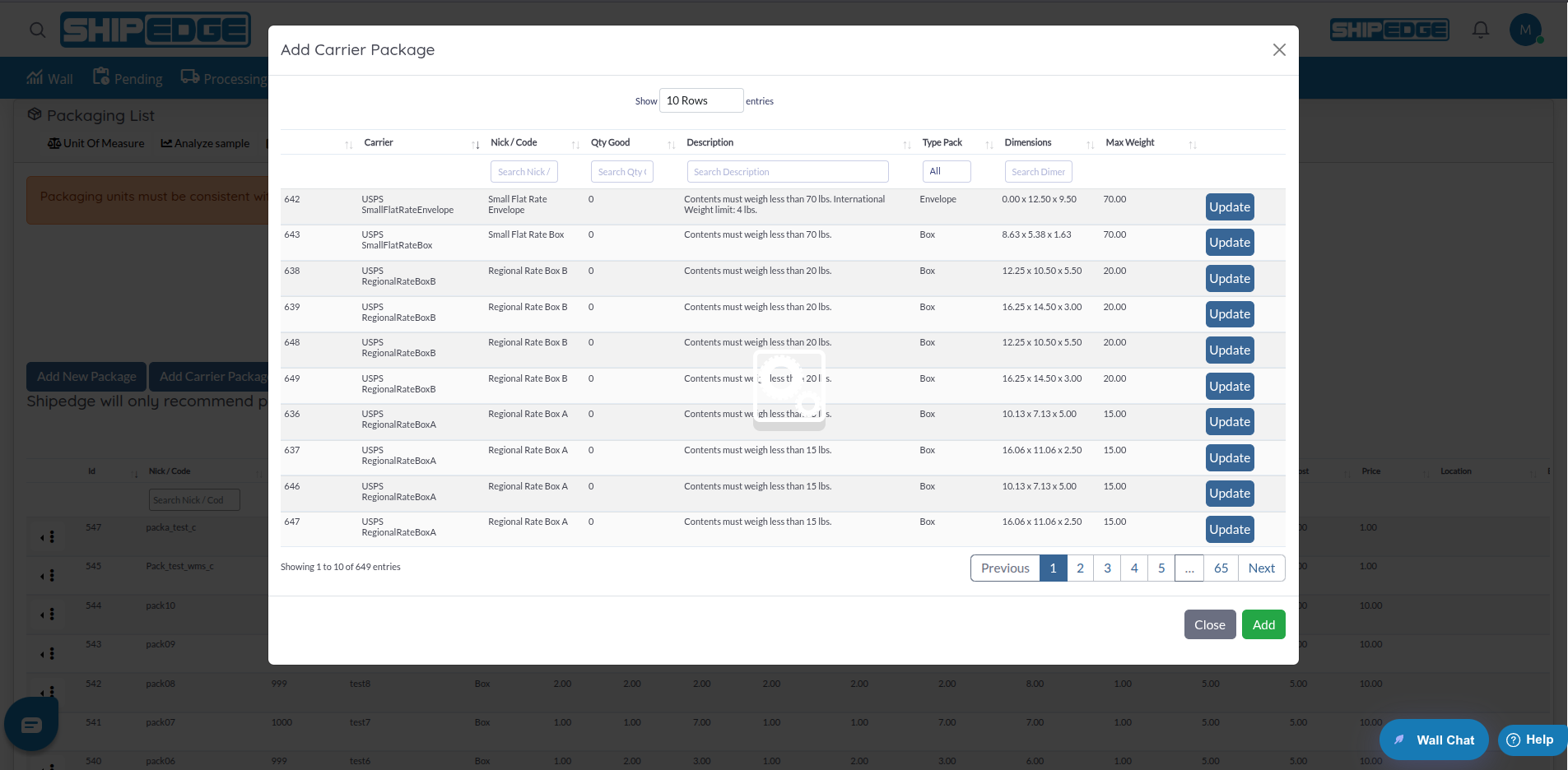Image resolution: width=1568 pixels, height=770 pixels.
Task: Open the chat bubble in the bottom-left corner
Action: pyautogui.click(x=30, y=724)
